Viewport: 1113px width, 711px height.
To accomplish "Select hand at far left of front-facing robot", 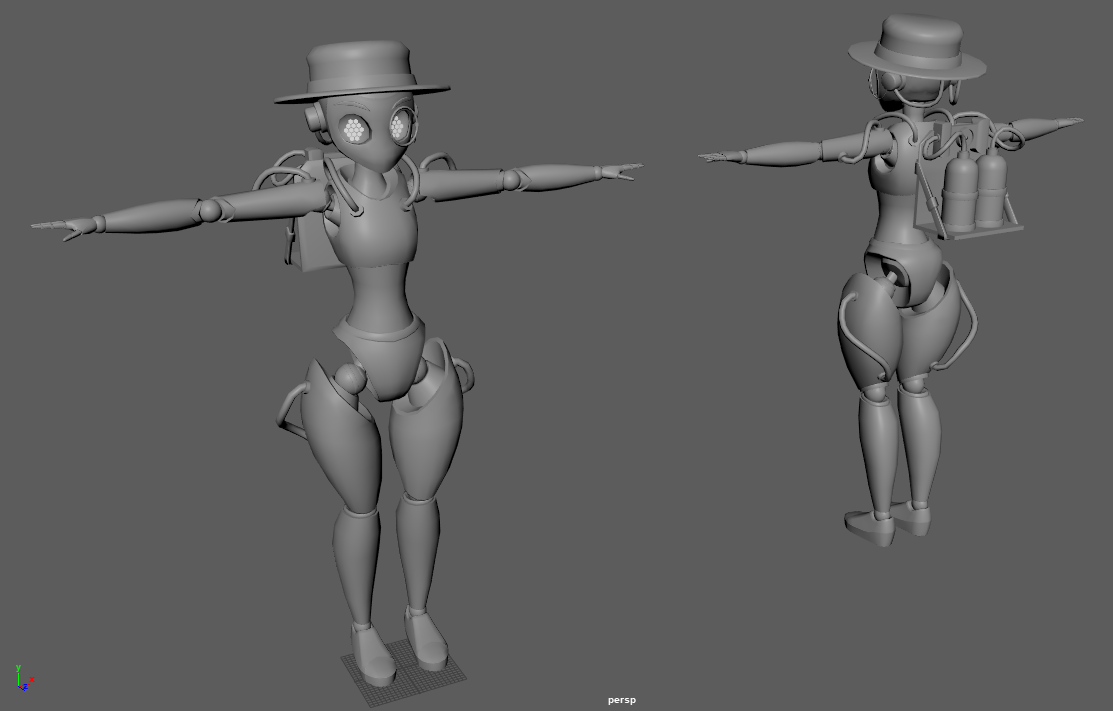I will coord(62,228).
